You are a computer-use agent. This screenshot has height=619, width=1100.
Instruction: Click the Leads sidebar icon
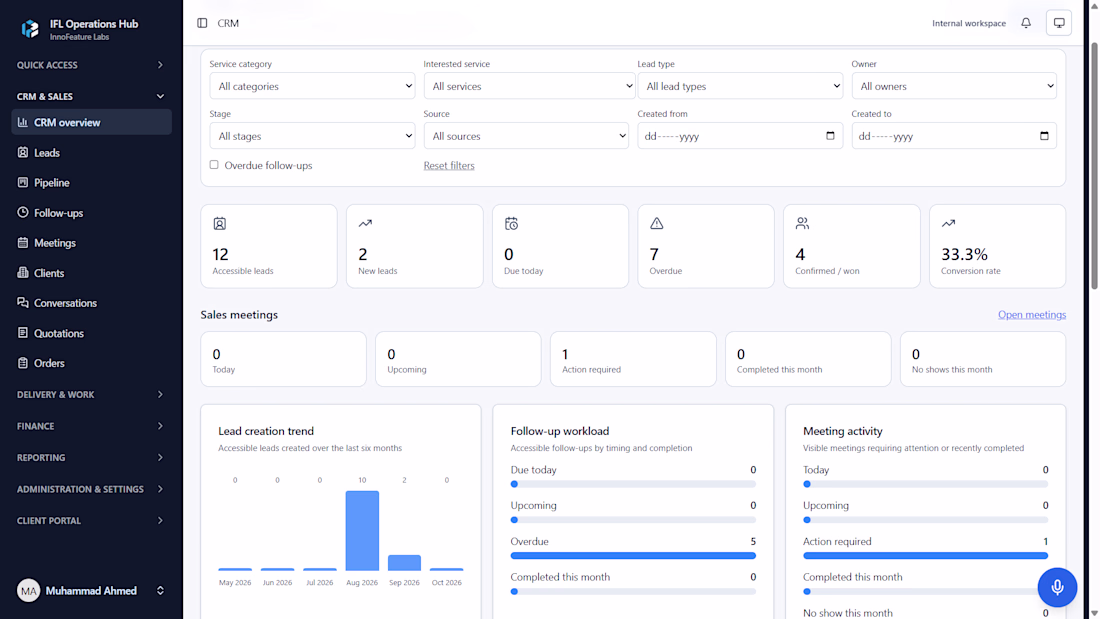coord(22,152)
